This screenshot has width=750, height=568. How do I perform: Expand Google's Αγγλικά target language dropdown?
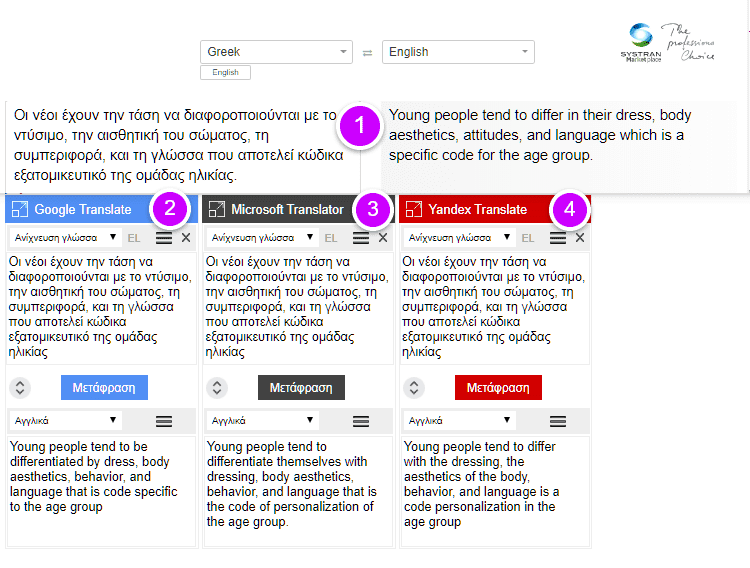66,421
